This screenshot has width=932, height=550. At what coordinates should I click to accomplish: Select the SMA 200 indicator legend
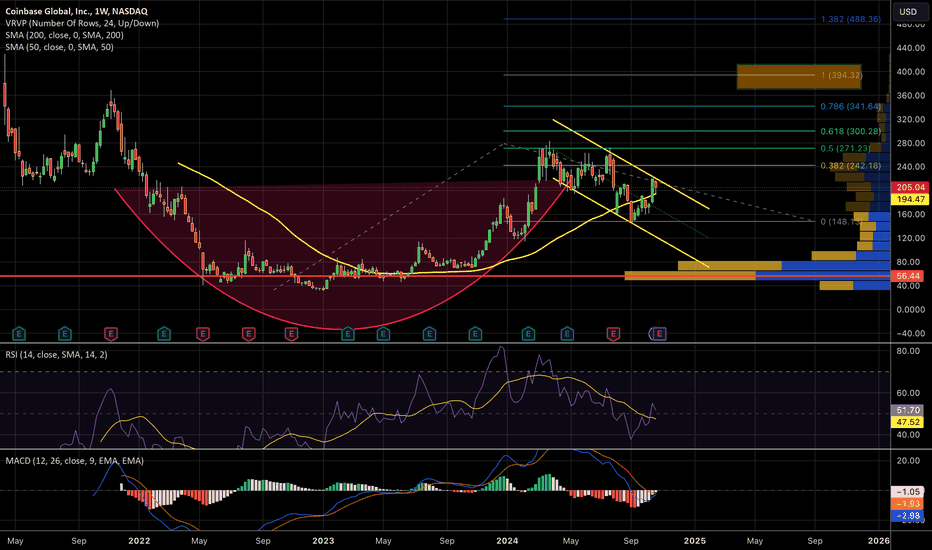point(64,35)
